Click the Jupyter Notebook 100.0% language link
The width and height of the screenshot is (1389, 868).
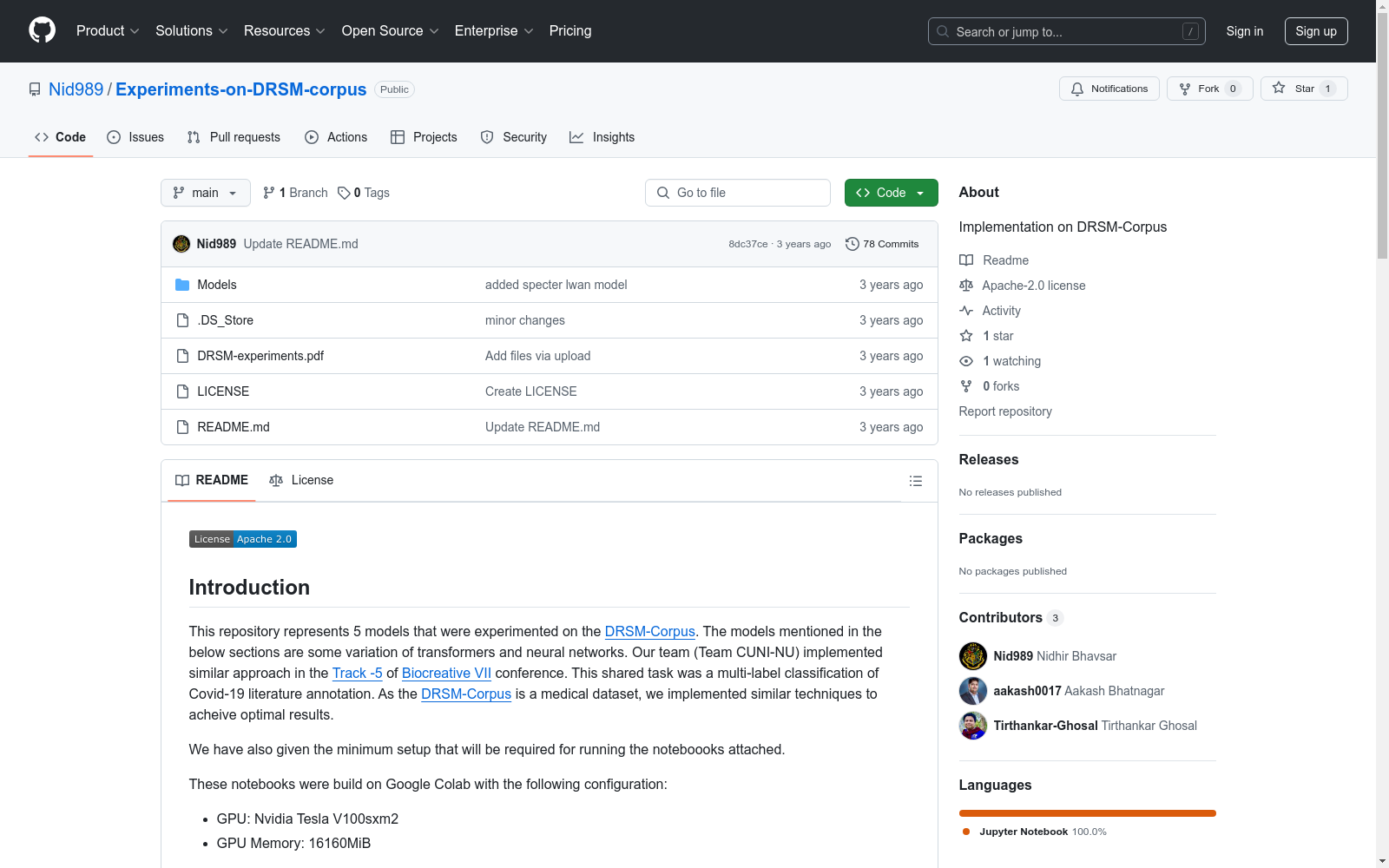[1035, 832]
